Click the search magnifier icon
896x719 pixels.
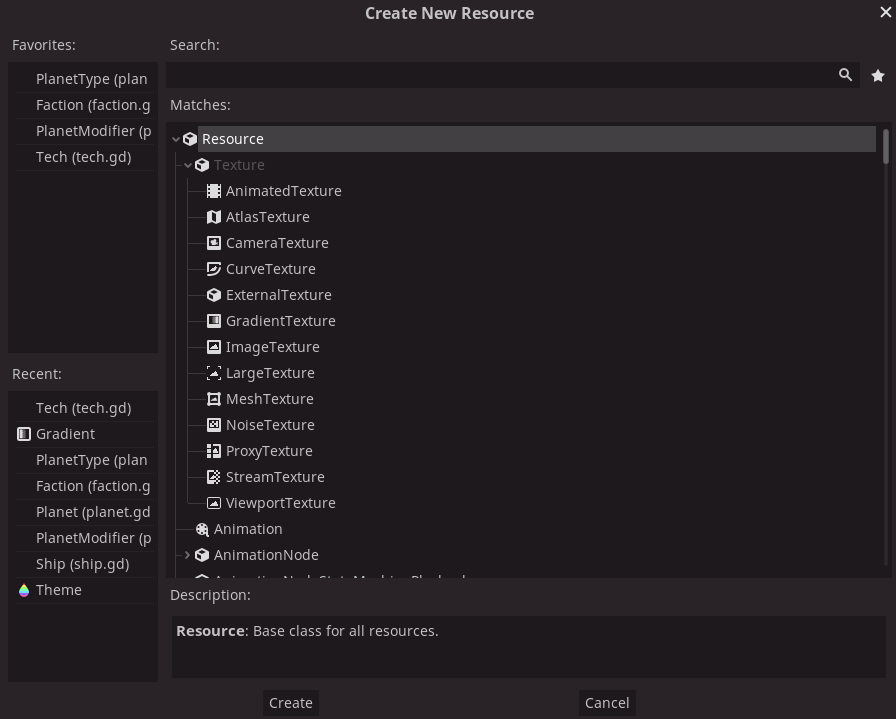point(845,74)
